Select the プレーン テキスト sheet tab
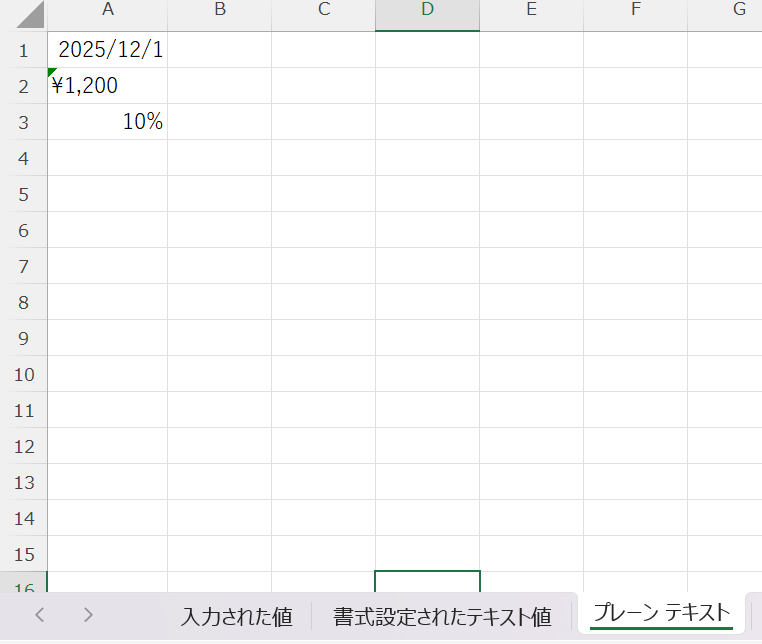The image size is (762, 644). (661, 612)
